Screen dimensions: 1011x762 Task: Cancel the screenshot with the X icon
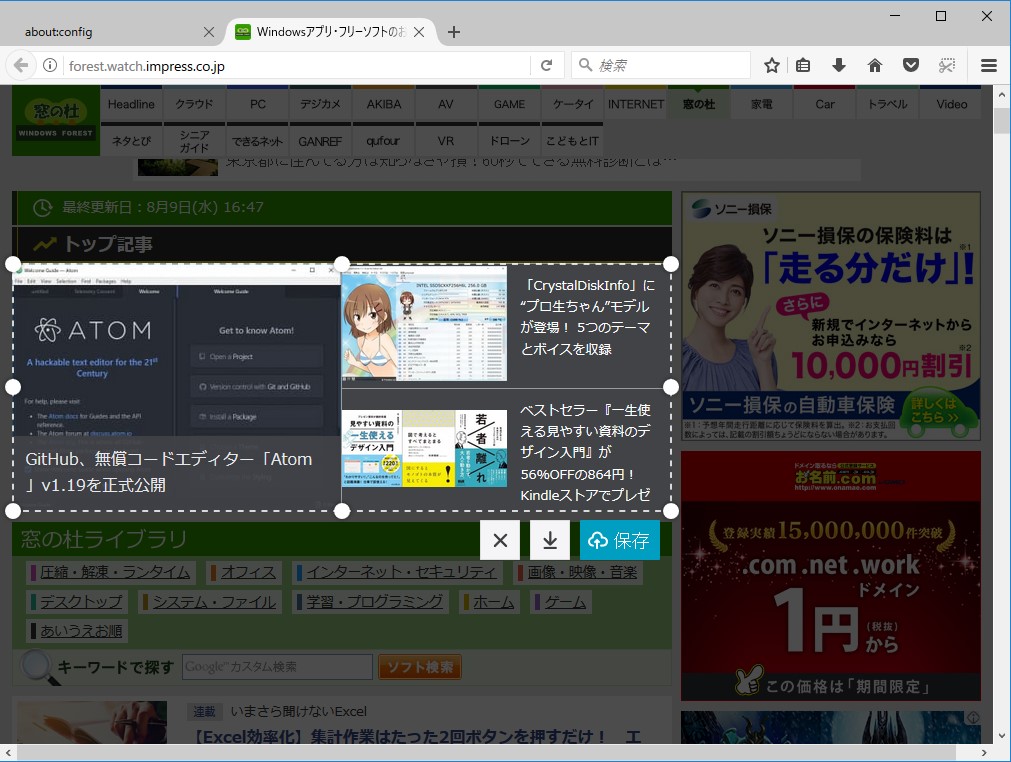[x=499, y=539]
